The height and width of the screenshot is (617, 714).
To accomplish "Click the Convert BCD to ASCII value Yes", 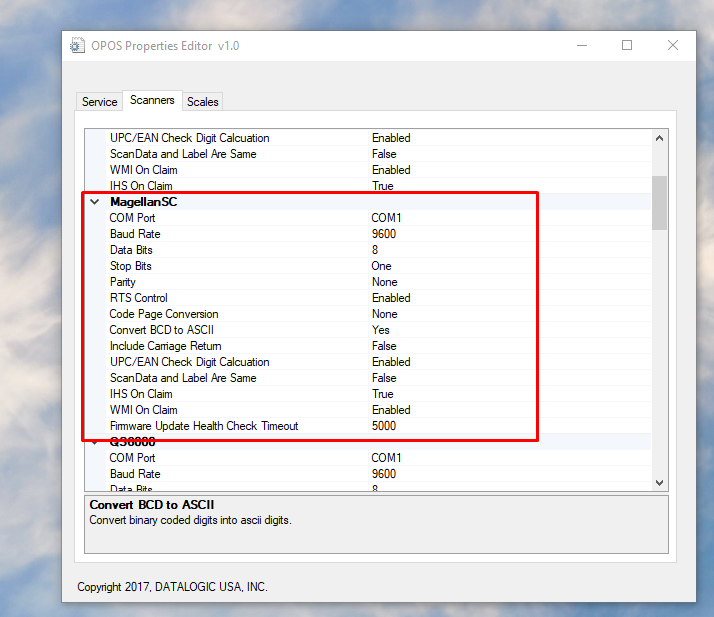I will (381, 330).
